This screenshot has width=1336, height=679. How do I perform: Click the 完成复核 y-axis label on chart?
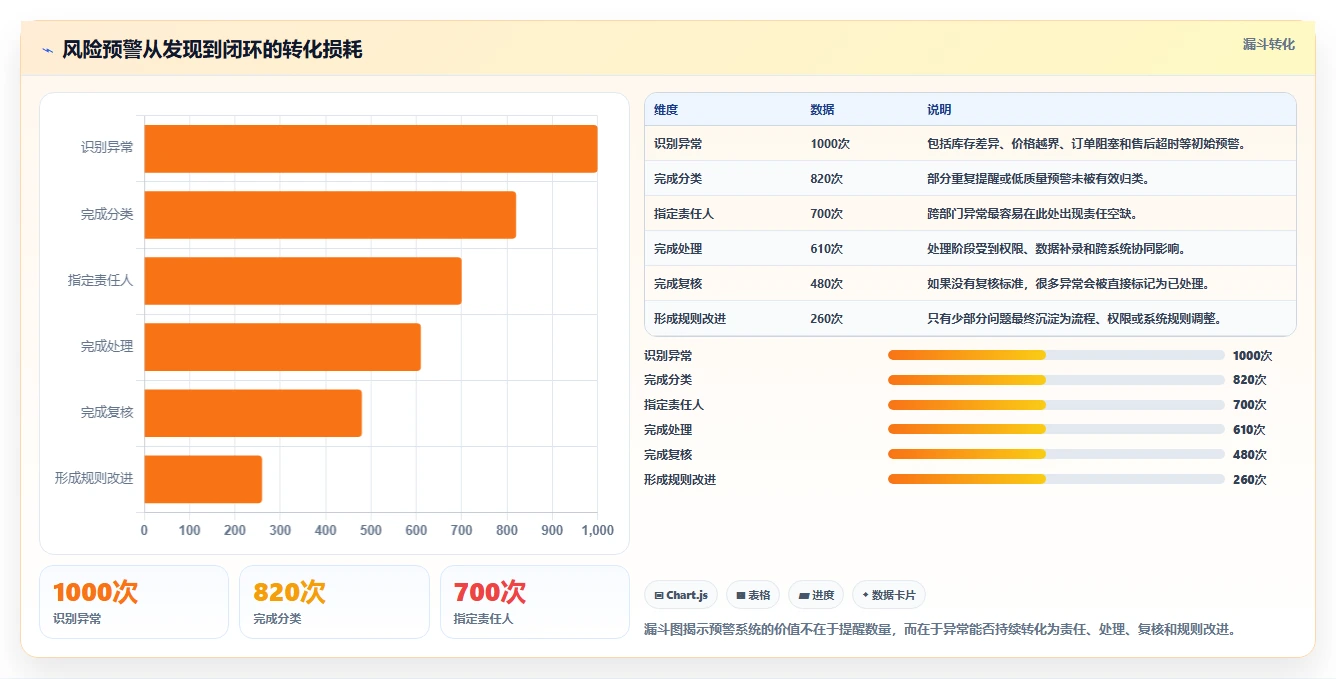(107, 412)
